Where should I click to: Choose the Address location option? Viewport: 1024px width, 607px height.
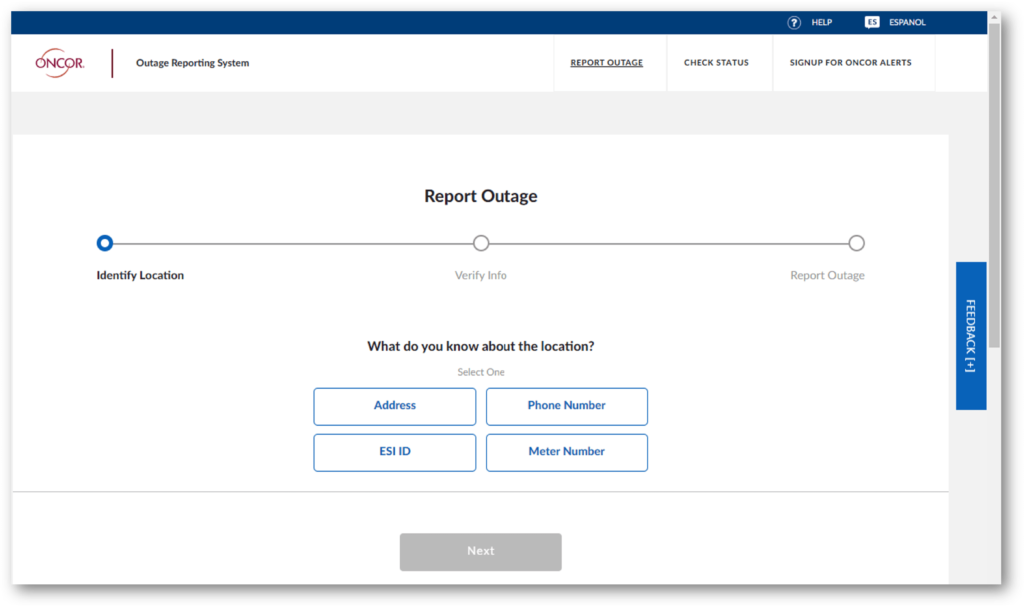pos(395,406)
